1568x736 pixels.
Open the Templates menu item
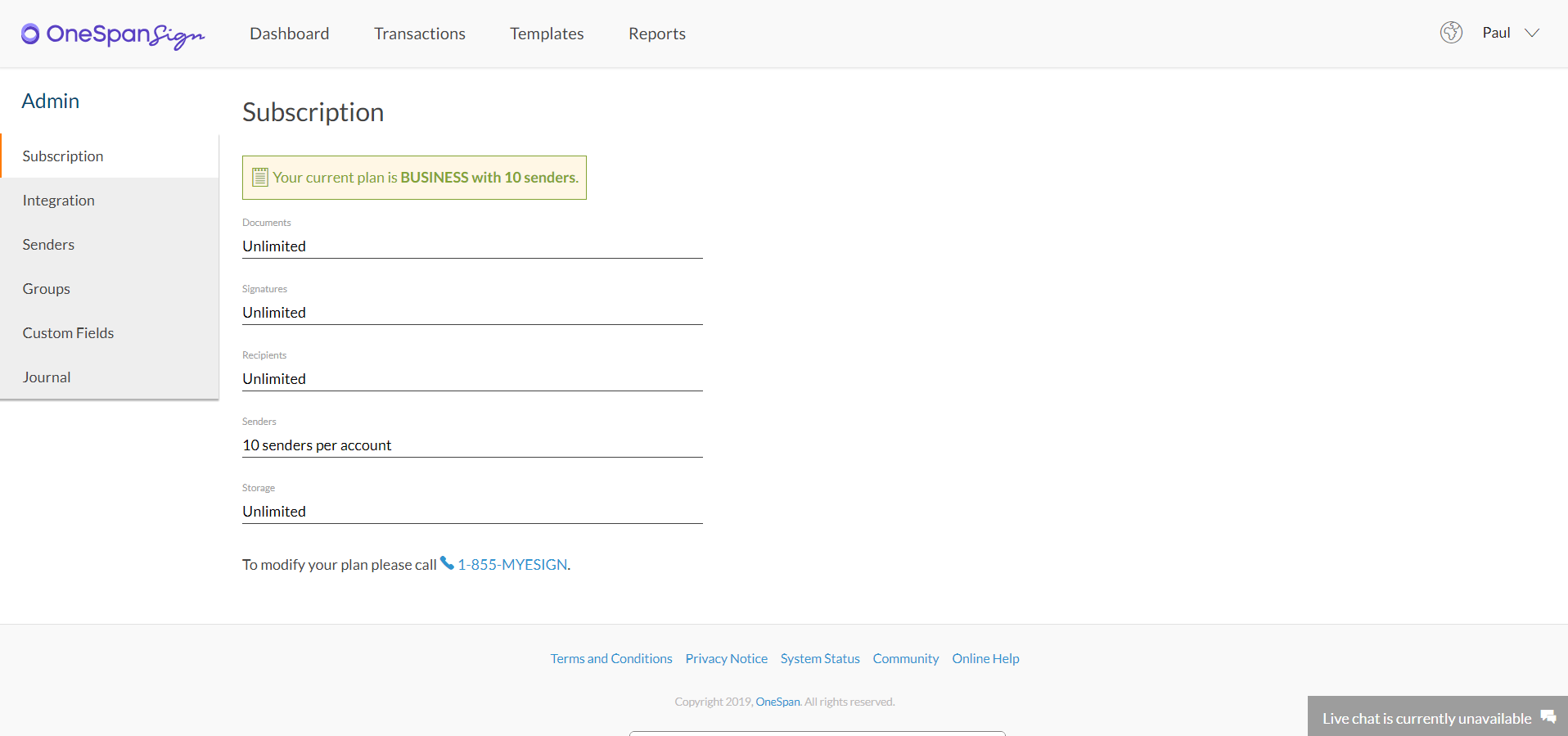point(547,34)
